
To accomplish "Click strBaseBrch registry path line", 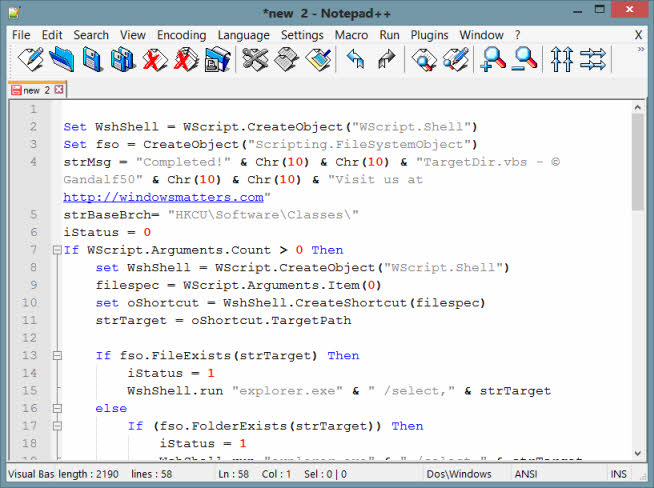I will point(211,215).
